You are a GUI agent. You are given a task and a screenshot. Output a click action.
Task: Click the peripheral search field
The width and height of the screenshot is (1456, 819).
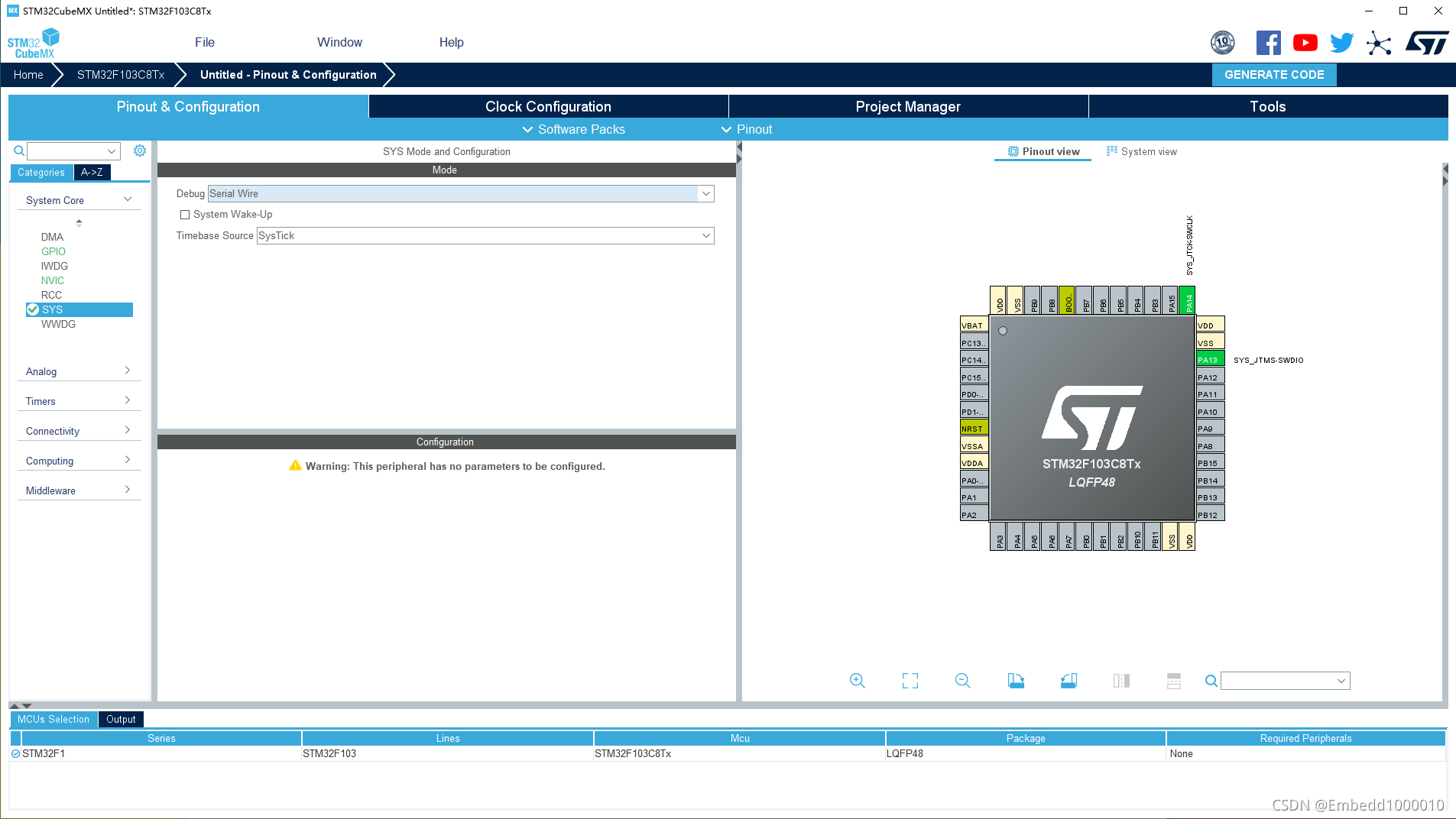[73, 151]
